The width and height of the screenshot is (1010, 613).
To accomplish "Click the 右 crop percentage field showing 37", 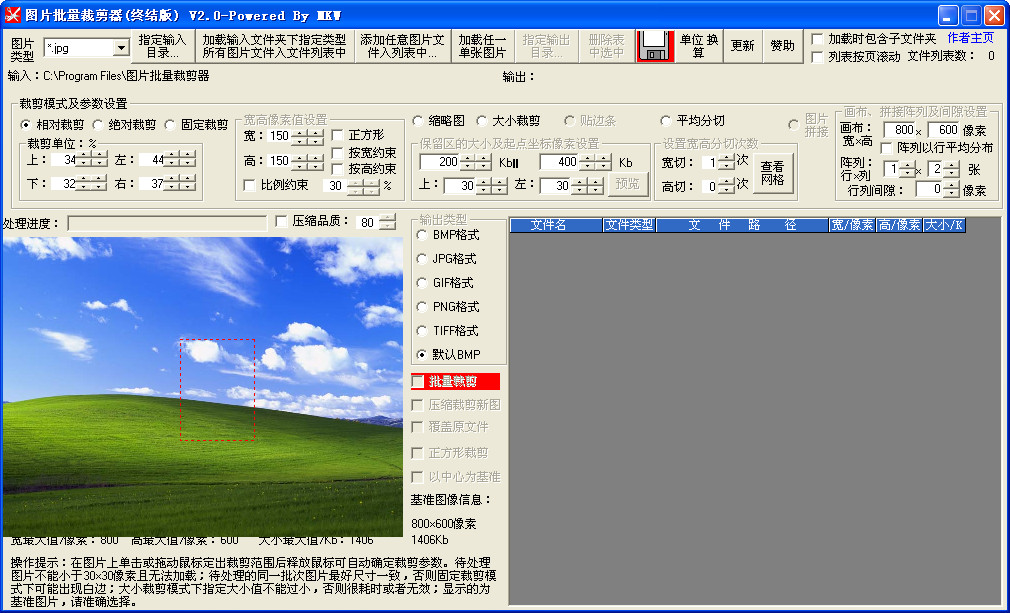I will (152, 184).
